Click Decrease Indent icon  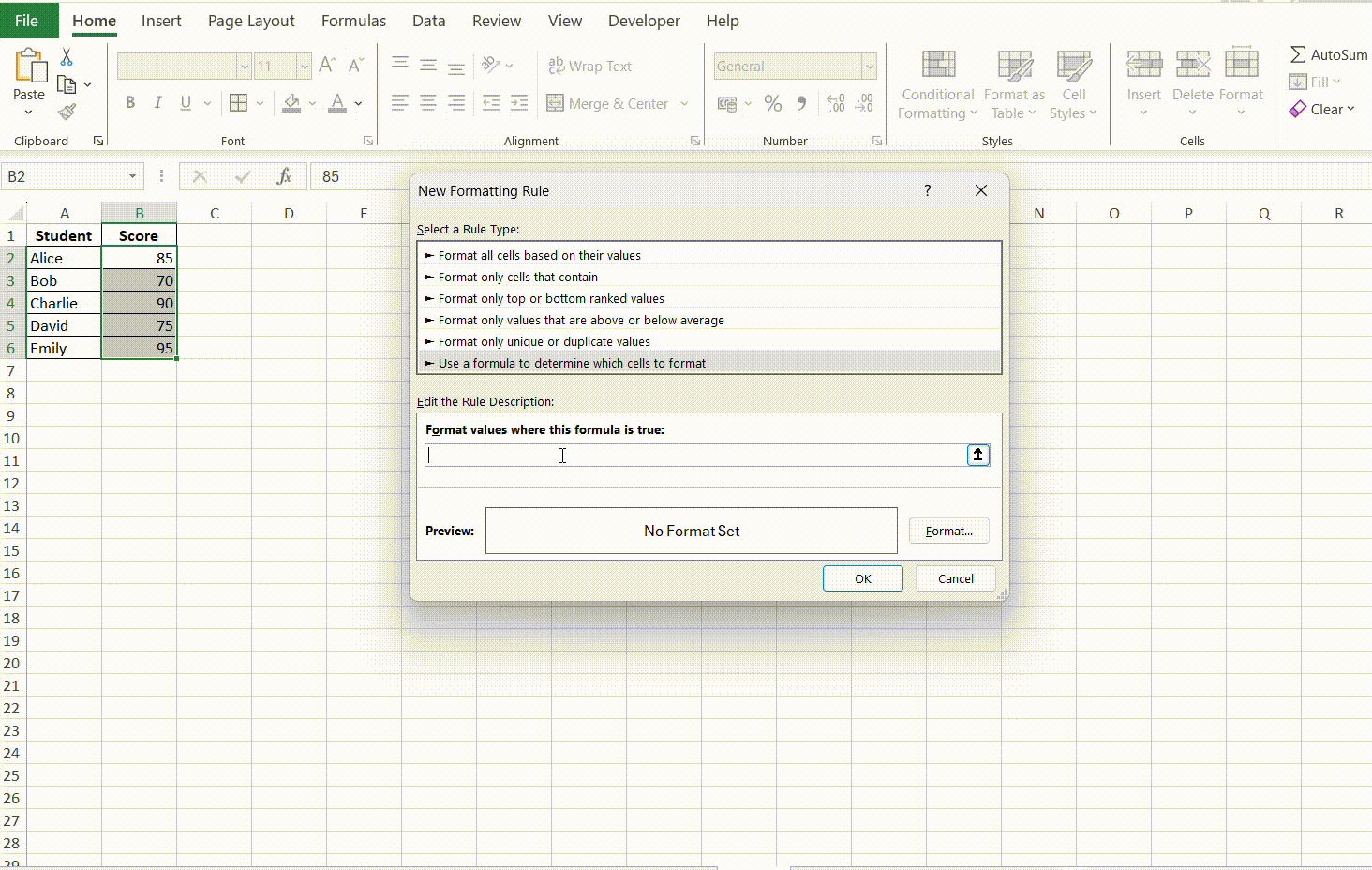[x=491, y=102]
